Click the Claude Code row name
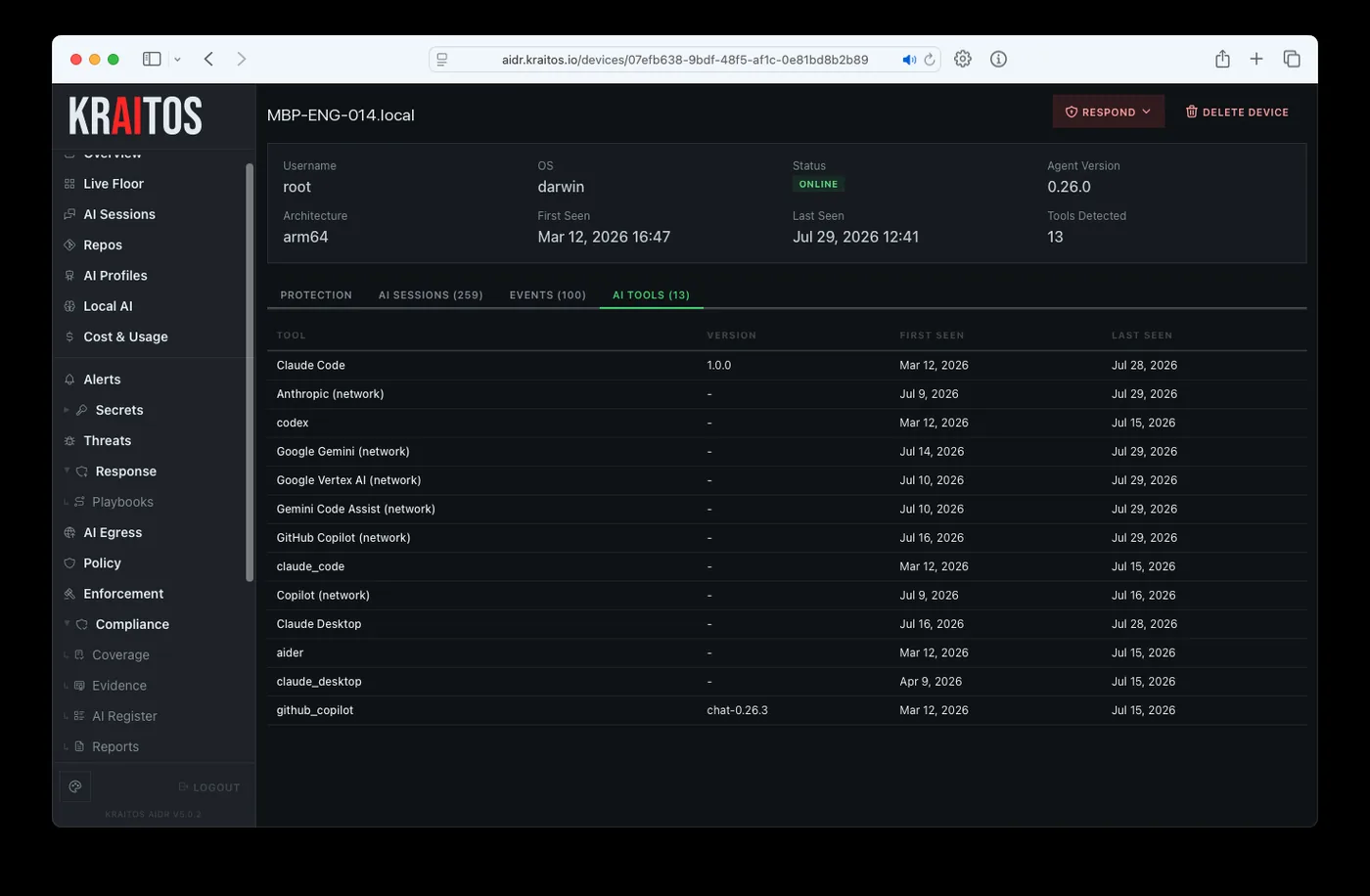Viewport: 1370px width, 896px height. pyautogui.click(x=310, y=365)
